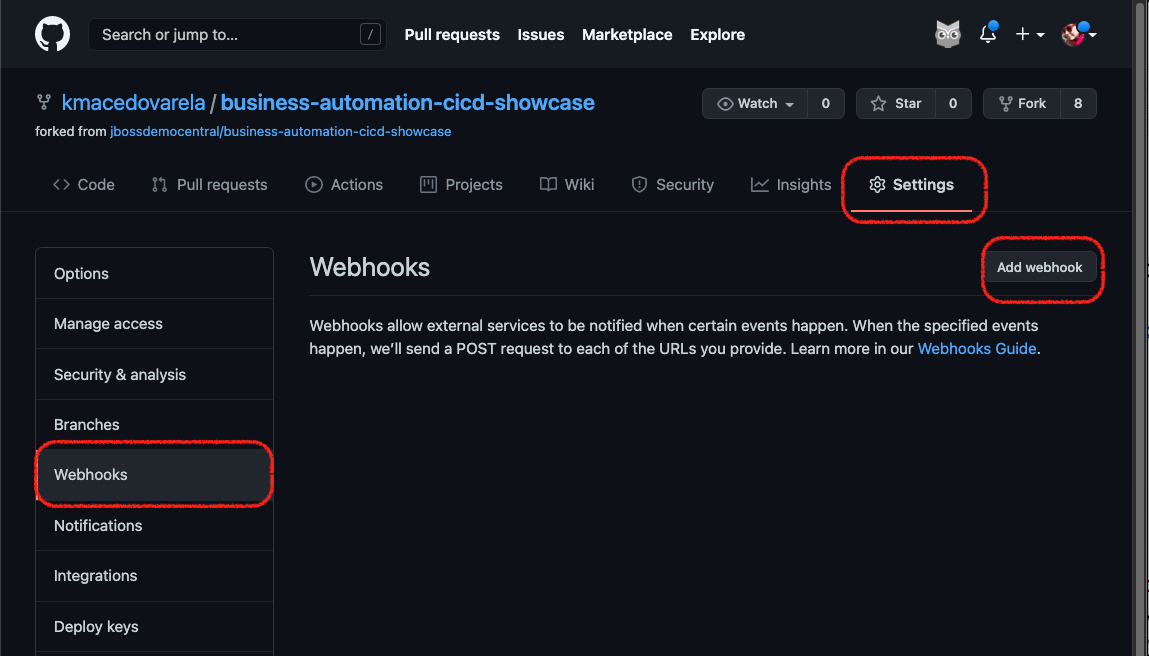Open notifications bell

coord(988,34)
